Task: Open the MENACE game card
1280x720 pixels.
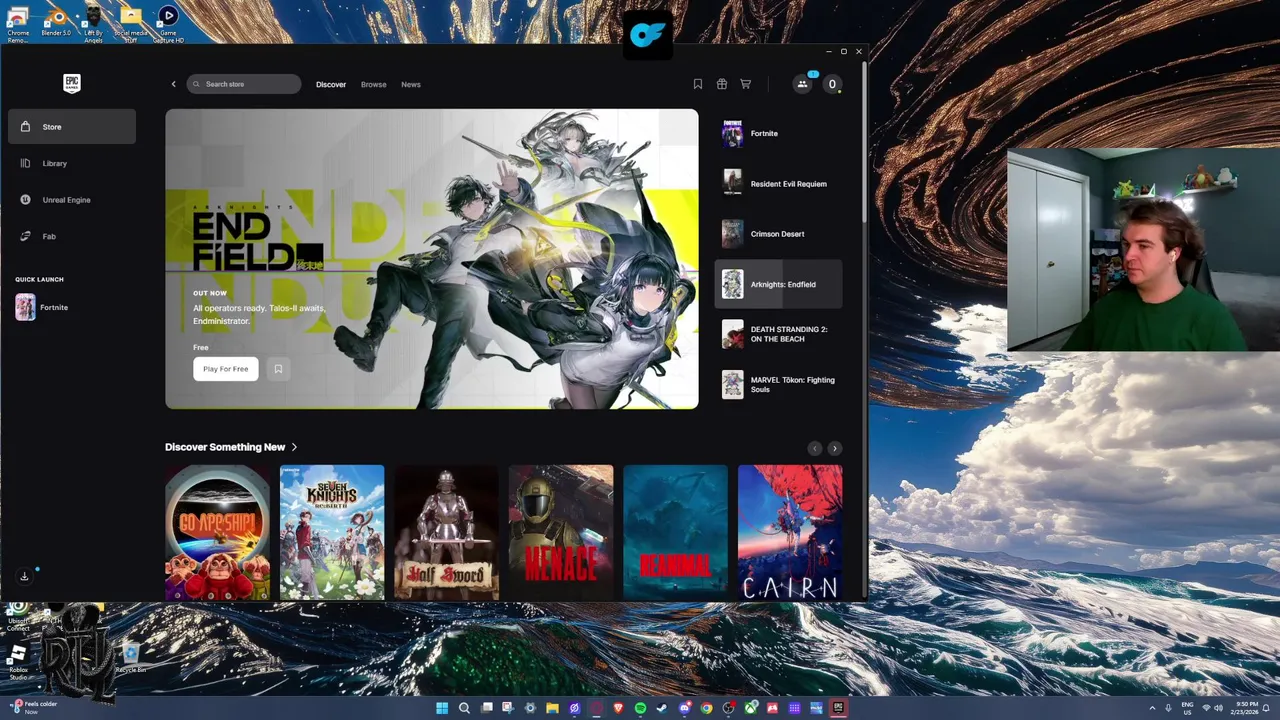Action: tap(561, 532)
